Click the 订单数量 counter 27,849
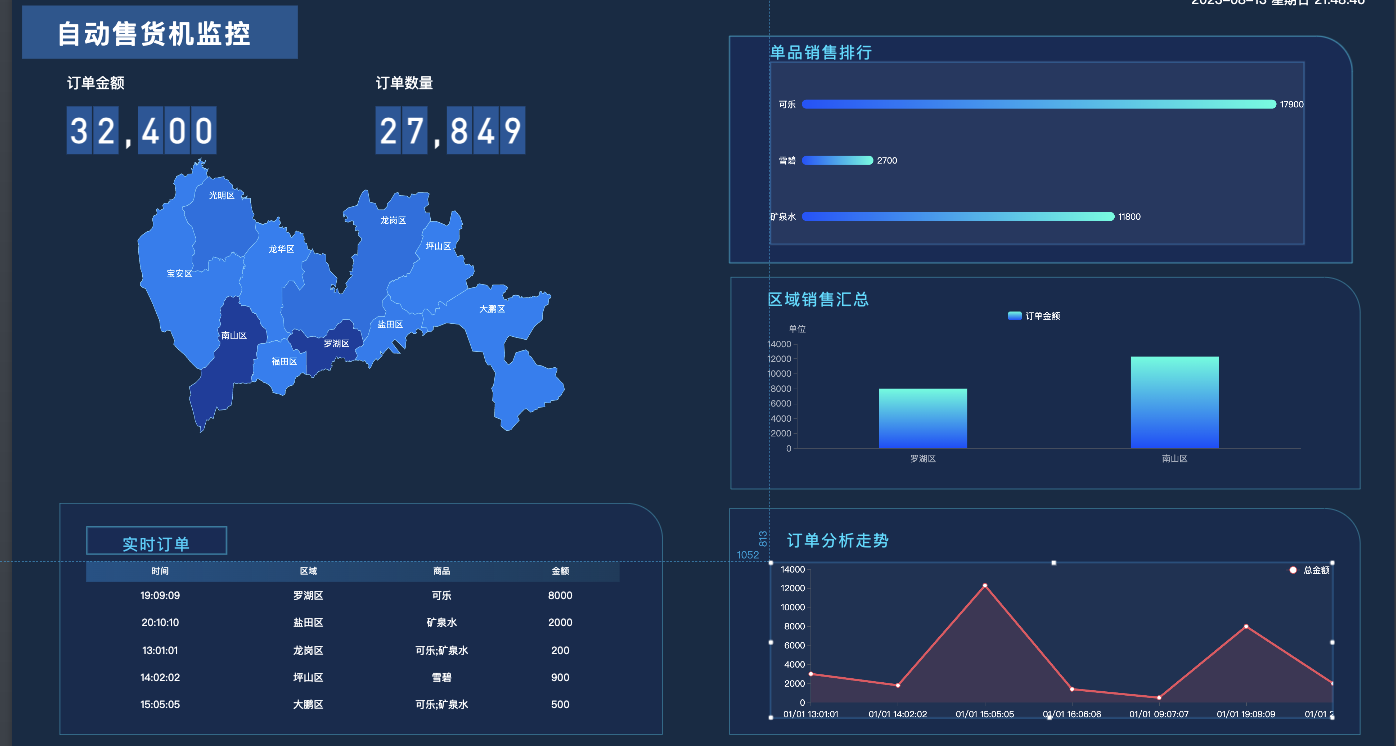1396x746 pixels. [x=450, y=130]
